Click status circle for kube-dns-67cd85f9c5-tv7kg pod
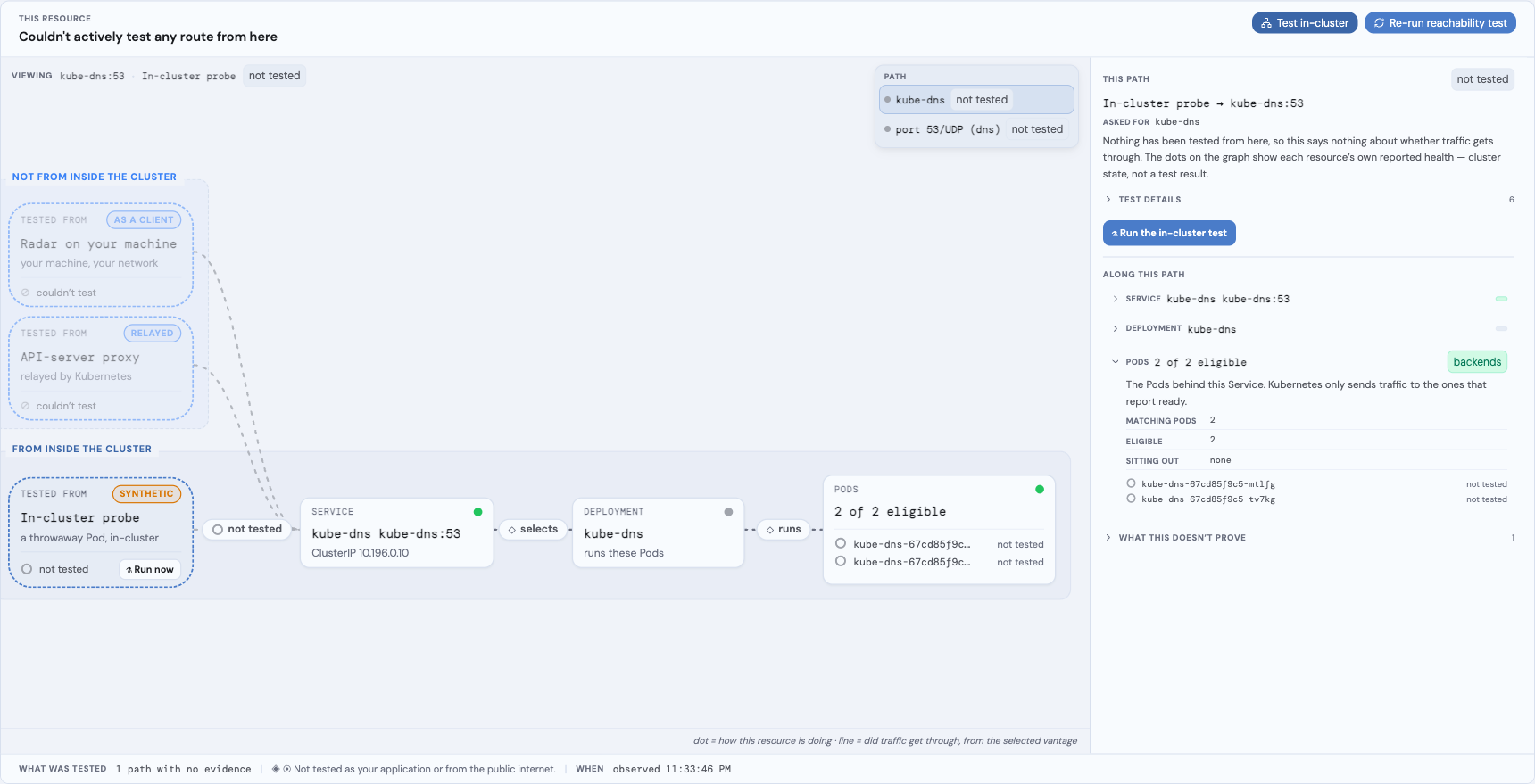1535x784 pixels. tap(1131, 499)
